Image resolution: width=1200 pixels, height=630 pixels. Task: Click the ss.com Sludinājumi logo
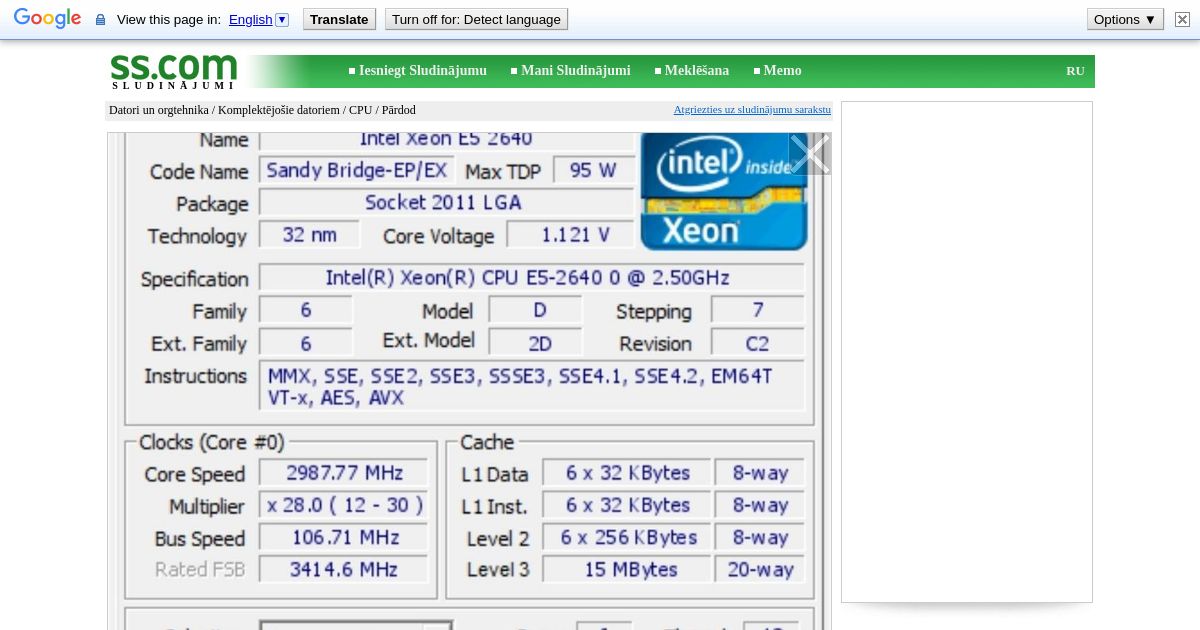tap(173, 71)
